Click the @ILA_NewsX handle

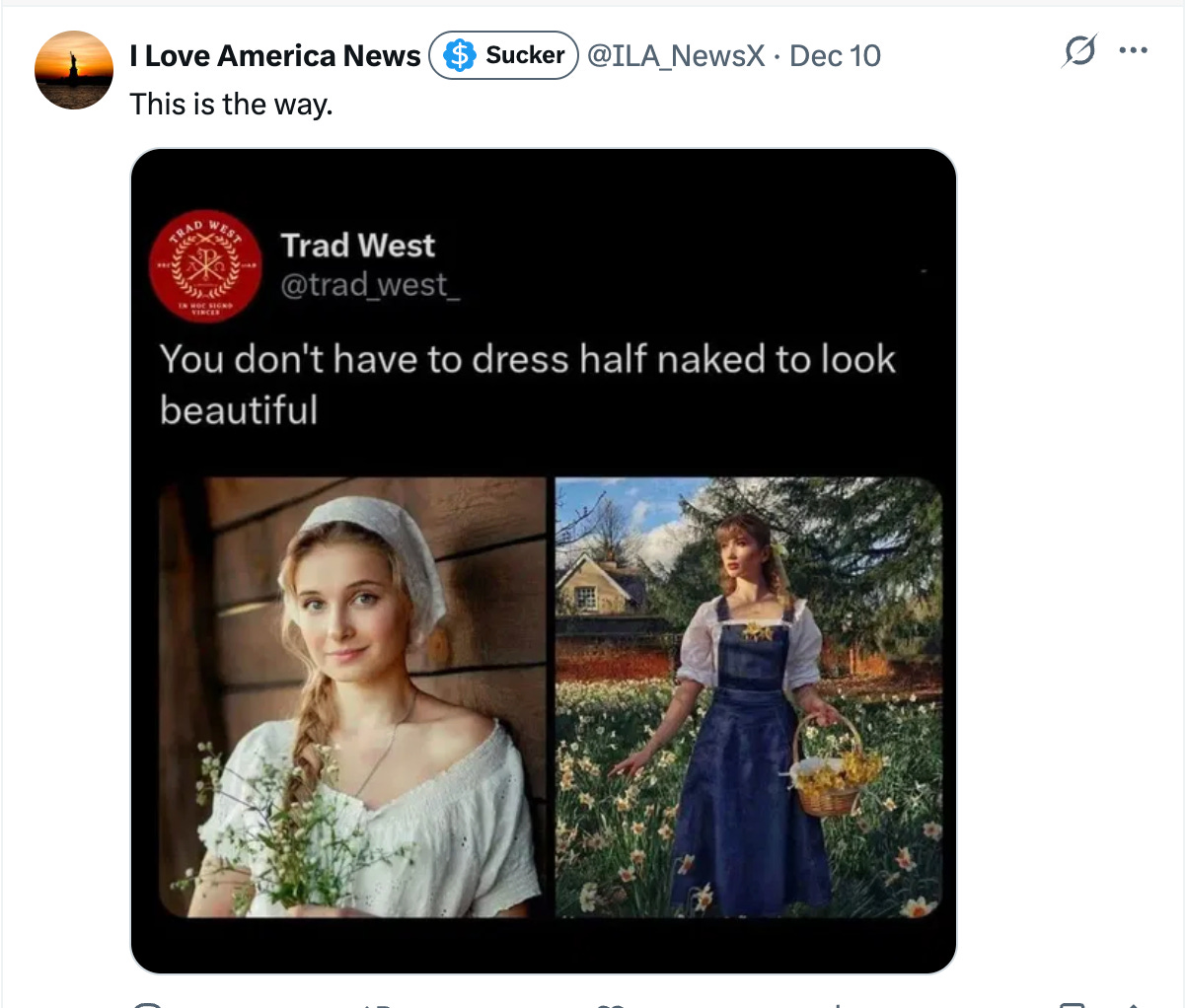[676, 56]
